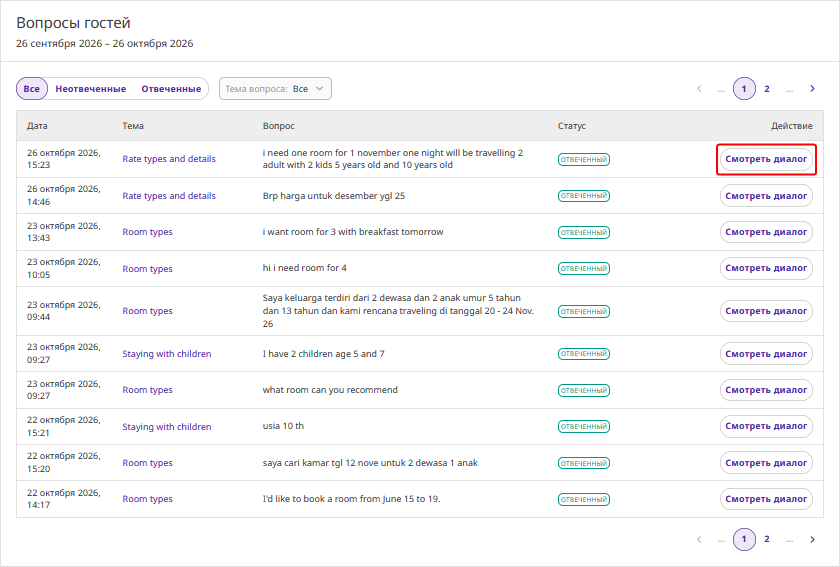
Task: Open Rate types and details link, 14:46 row
Action: pos(169,196)
